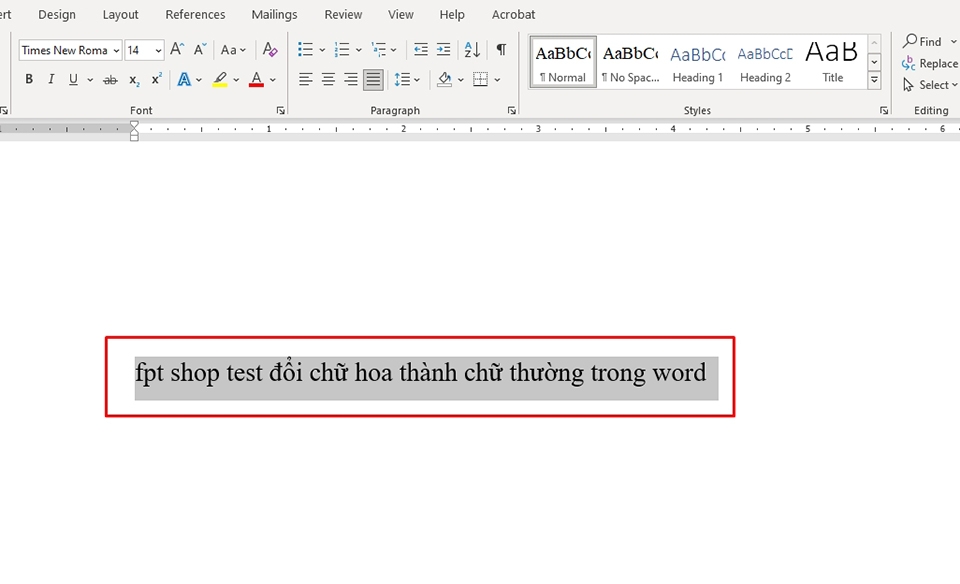Open Bullets dropdown arrow

[x=322, y=50]
